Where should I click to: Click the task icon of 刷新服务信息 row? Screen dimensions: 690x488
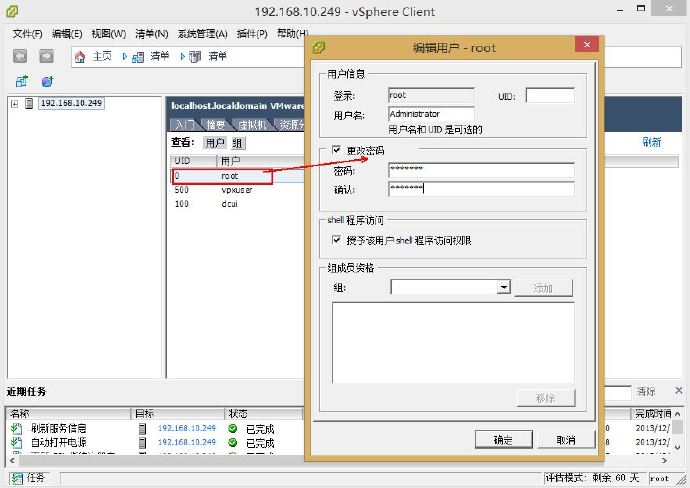(17, 428)
